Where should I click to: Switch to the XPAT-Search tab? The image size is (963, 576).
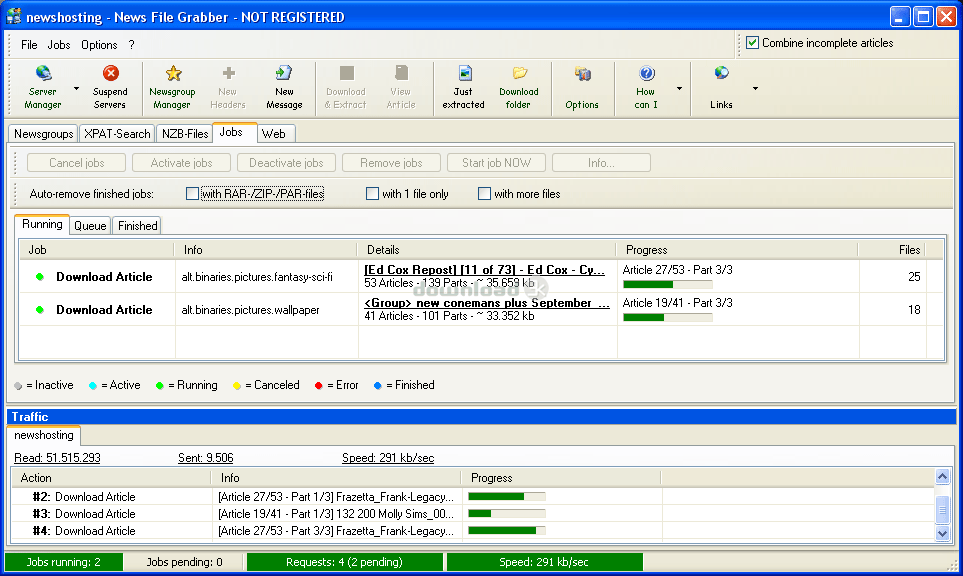[x=117, y=134]
